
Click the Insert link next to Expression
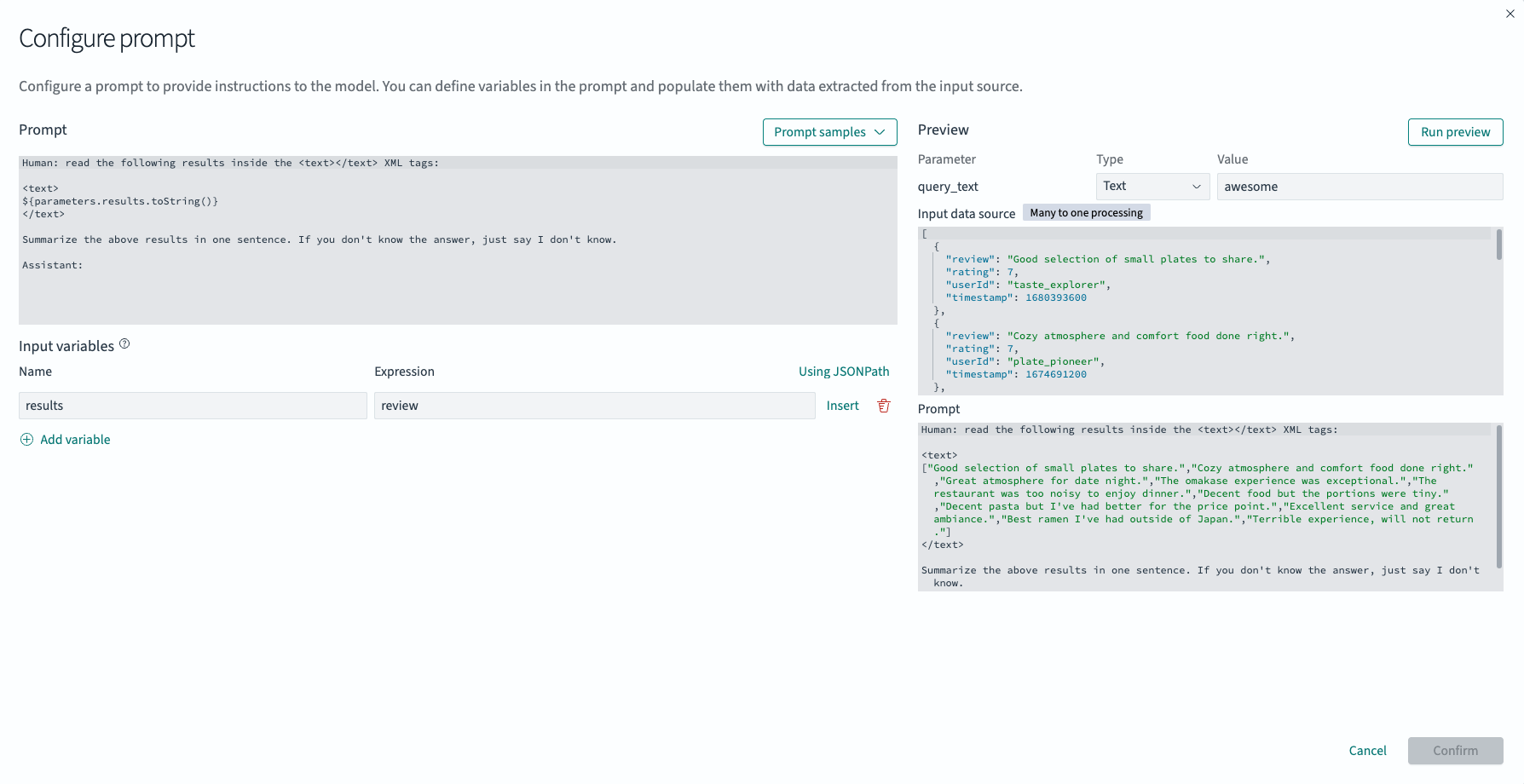point(841,406)
